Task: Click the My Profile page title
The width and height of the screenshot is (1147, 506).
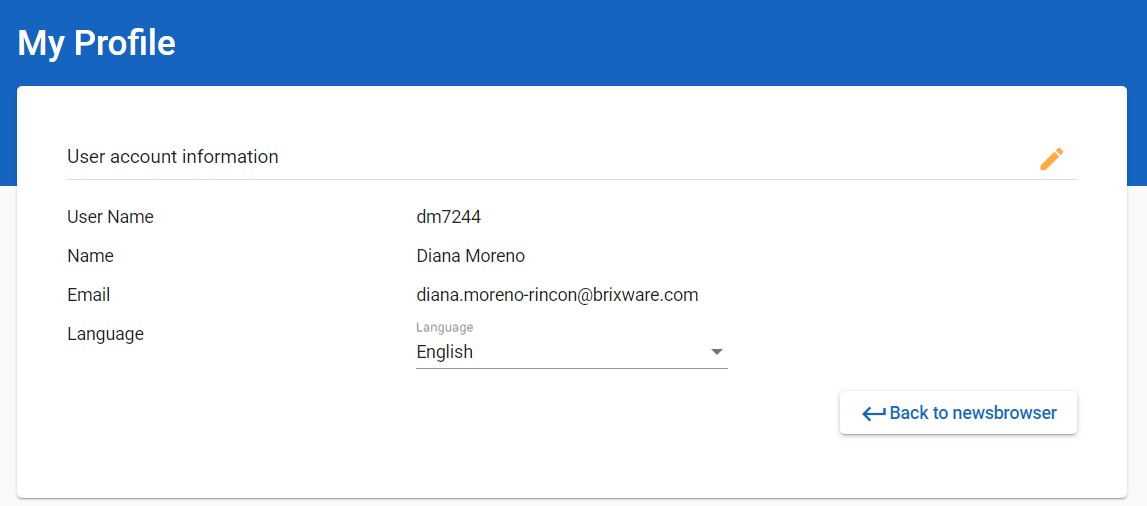Action: pos(97,43)
